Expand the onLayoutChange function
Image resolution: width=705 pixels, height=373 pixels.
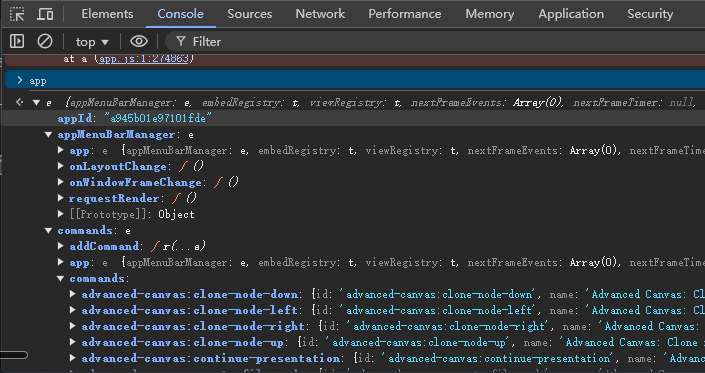point(61,166)
